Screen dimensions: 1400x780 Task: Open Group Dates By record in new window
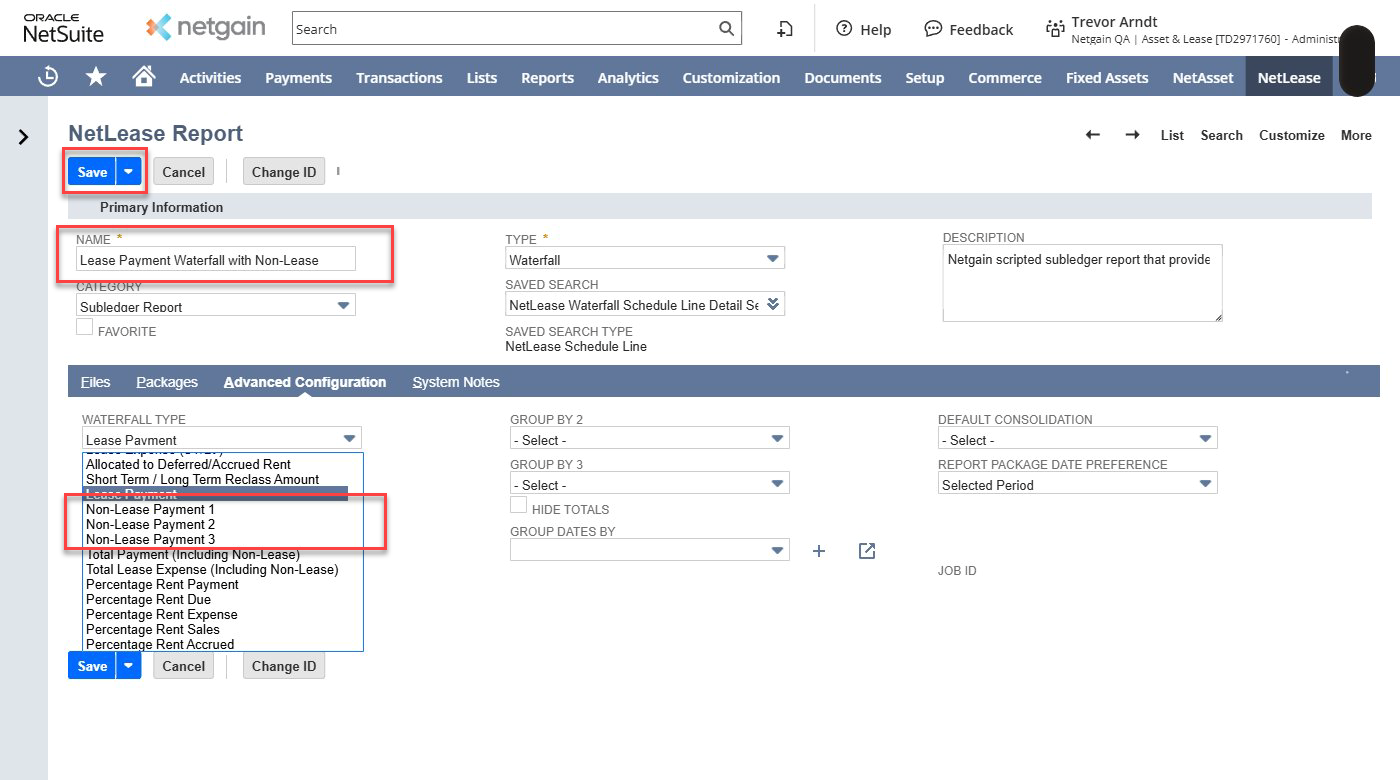click(x=867, y=551)
